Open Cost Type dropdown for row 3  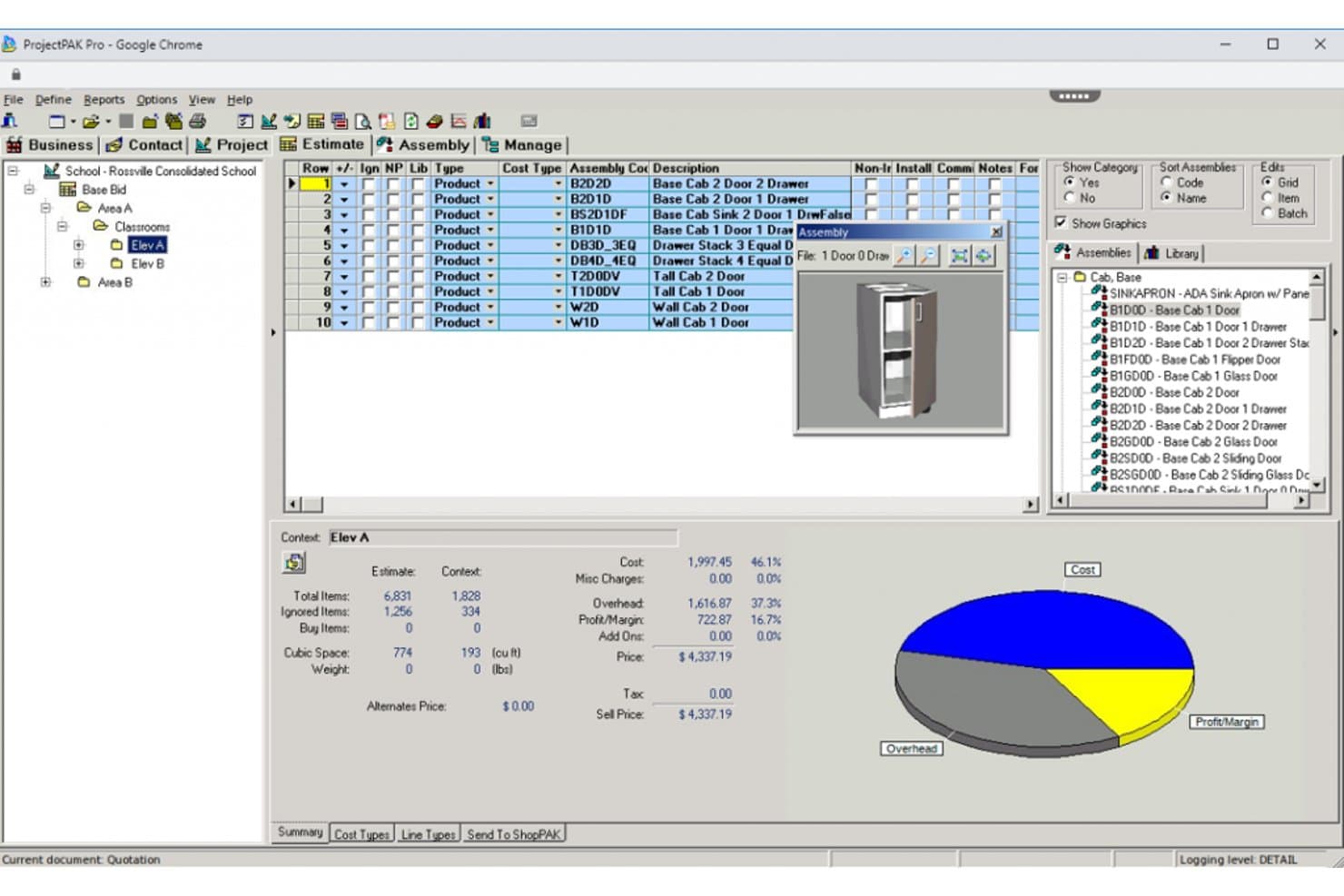tap(558, 214)
